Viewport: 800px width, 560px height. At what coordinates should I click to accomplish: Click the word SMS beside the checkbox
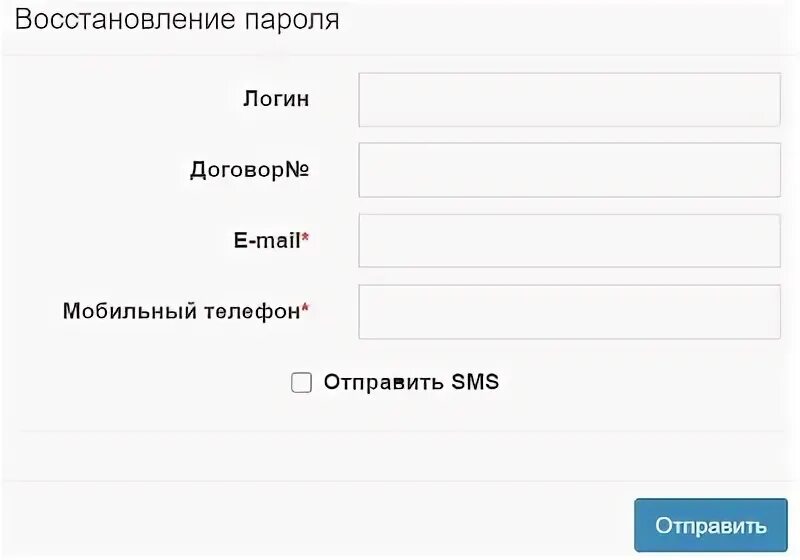(475, 382)
